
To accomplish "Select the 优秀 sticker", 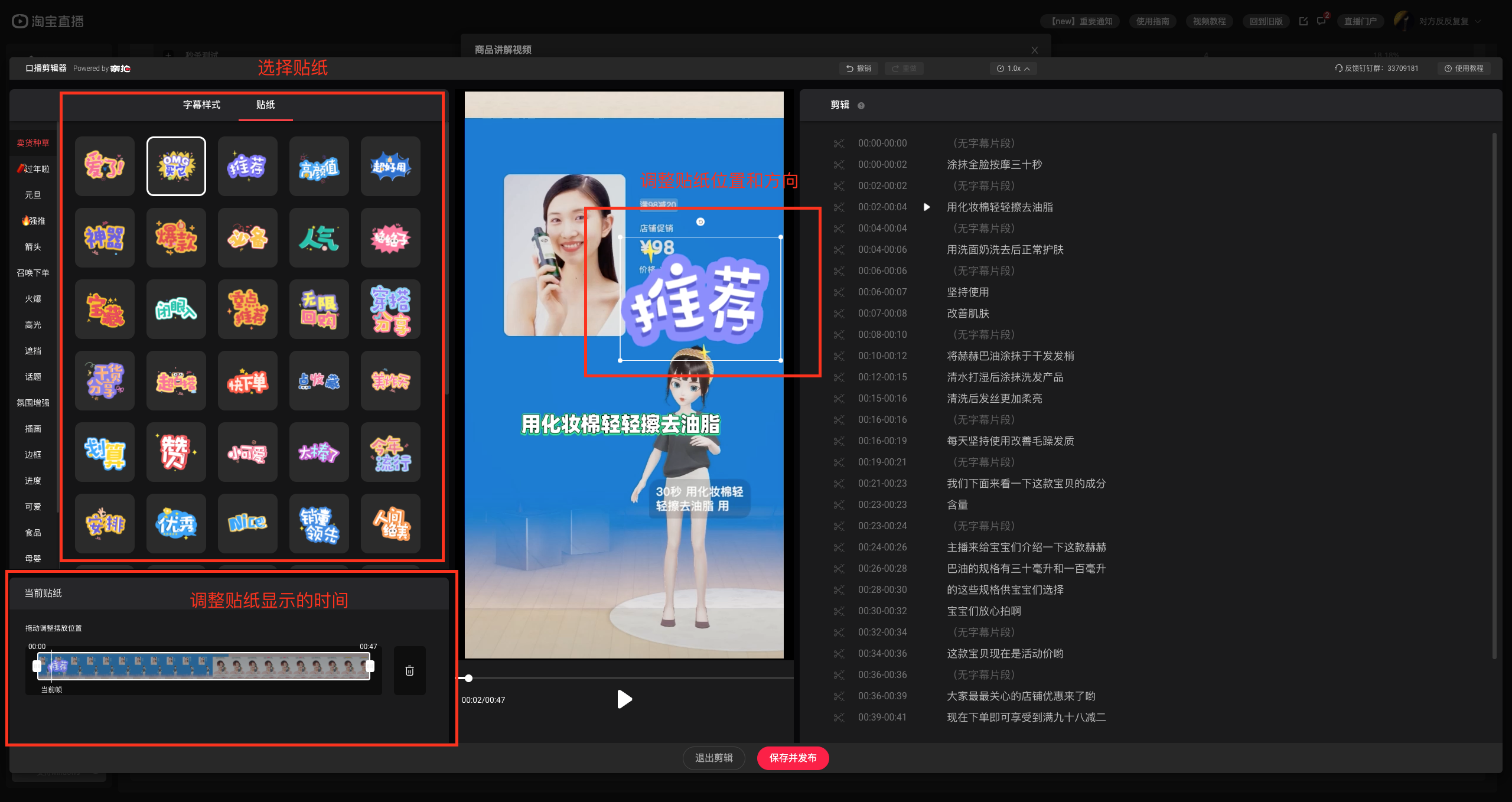I will click(176, 523).
